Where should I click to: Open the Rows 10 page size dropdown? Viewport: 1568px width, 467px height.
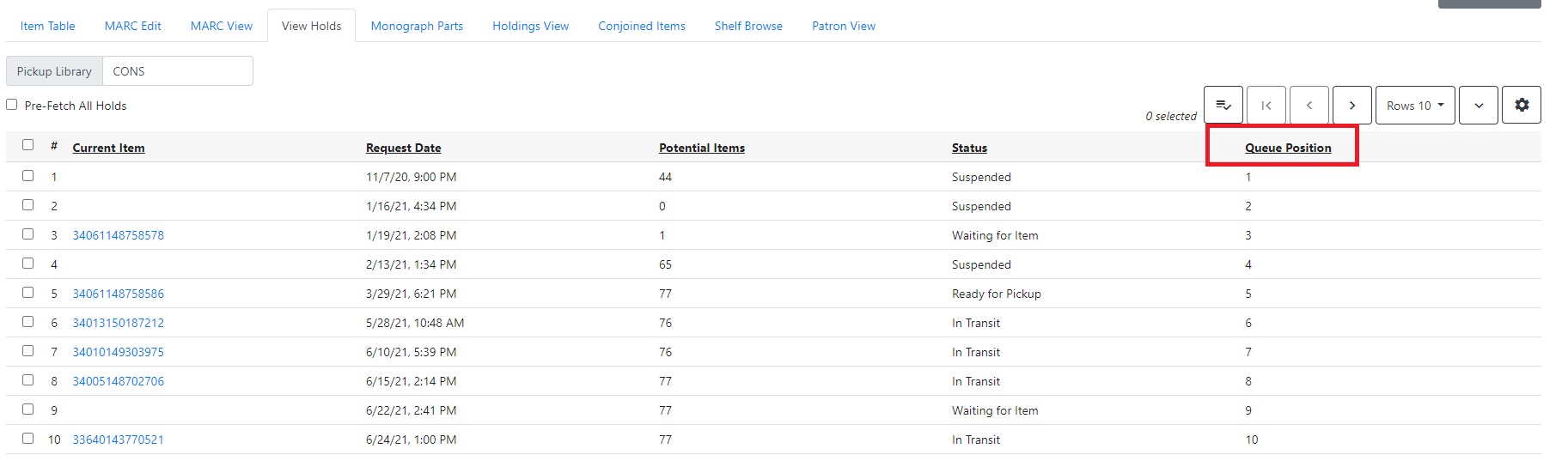[x=1414, y=106]
